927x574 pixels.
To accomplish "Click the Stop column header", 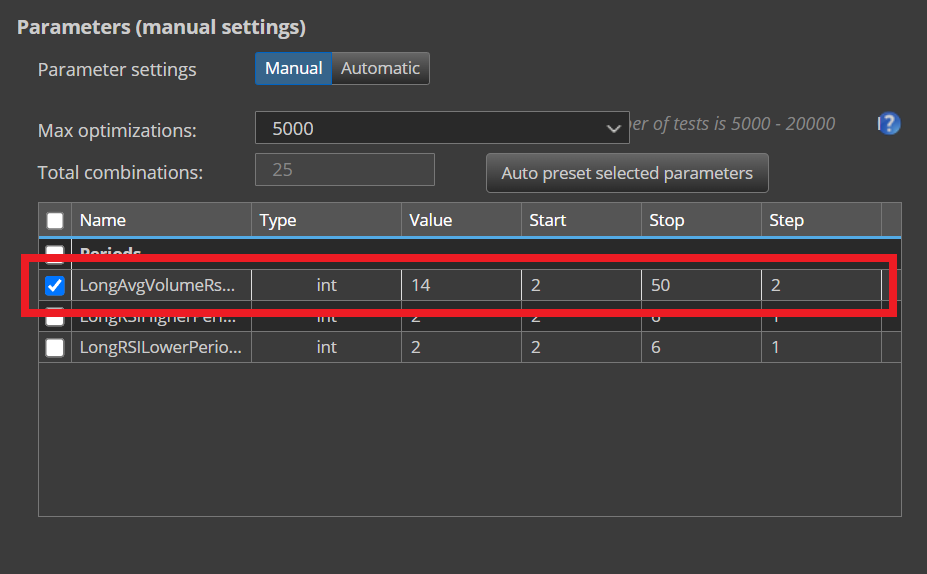I will tap(700, 220).
